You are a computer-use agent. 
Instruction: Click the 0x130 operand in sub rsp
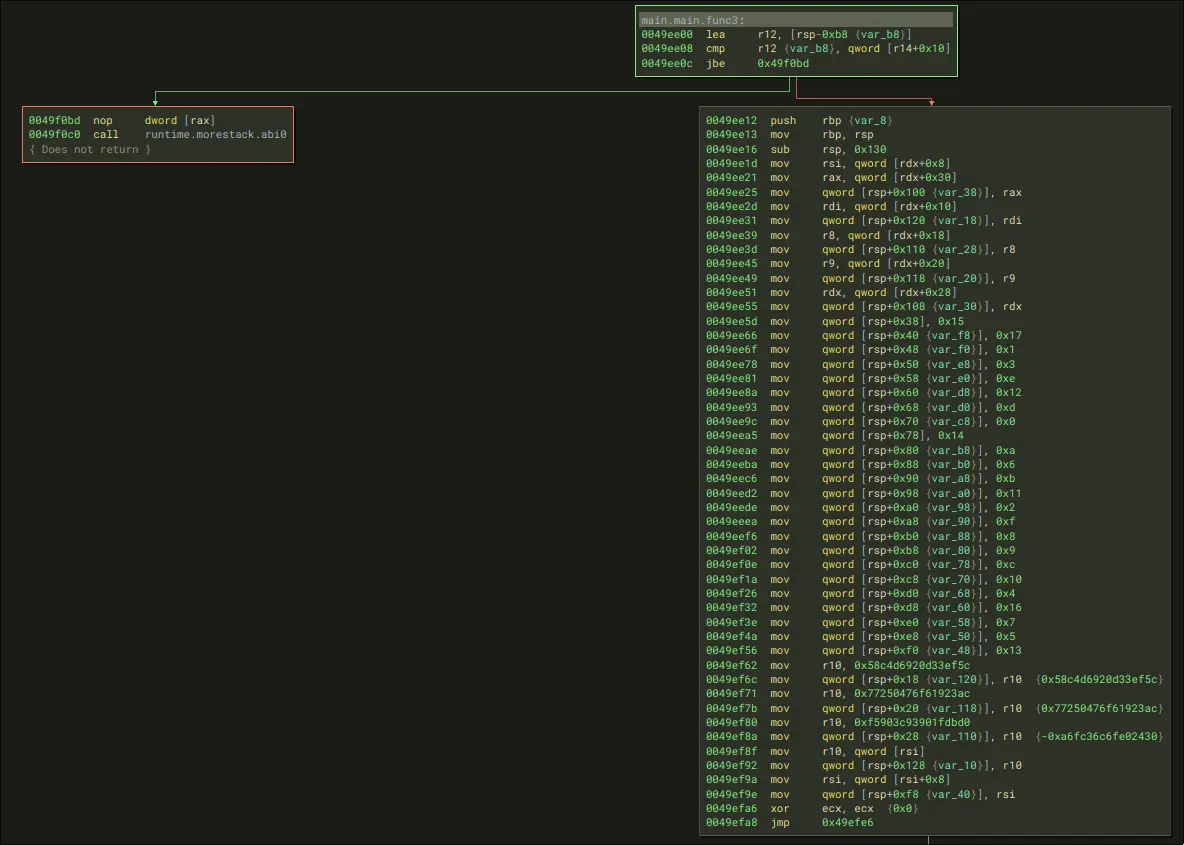coord(872,149)
